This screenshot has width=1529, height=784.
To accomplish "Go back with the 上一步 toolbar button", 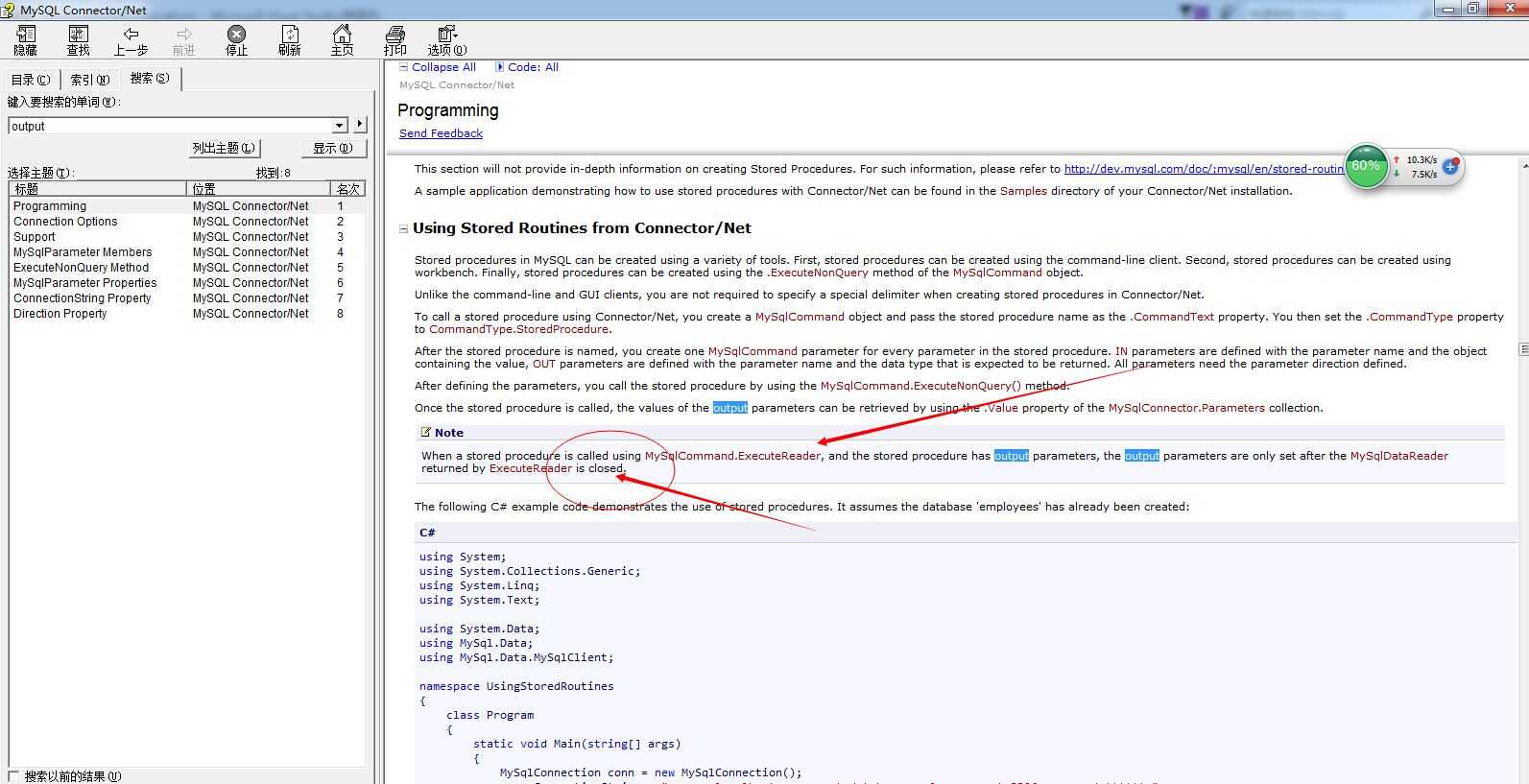I will (x=131, y=40).
